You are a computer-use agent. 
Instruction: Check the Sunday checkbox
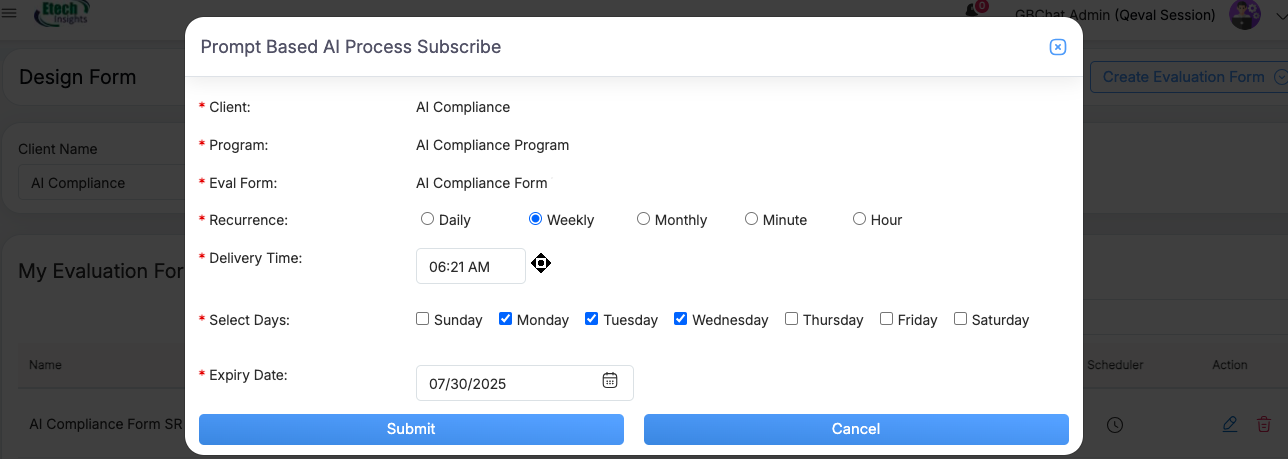[x=423, y=319]
